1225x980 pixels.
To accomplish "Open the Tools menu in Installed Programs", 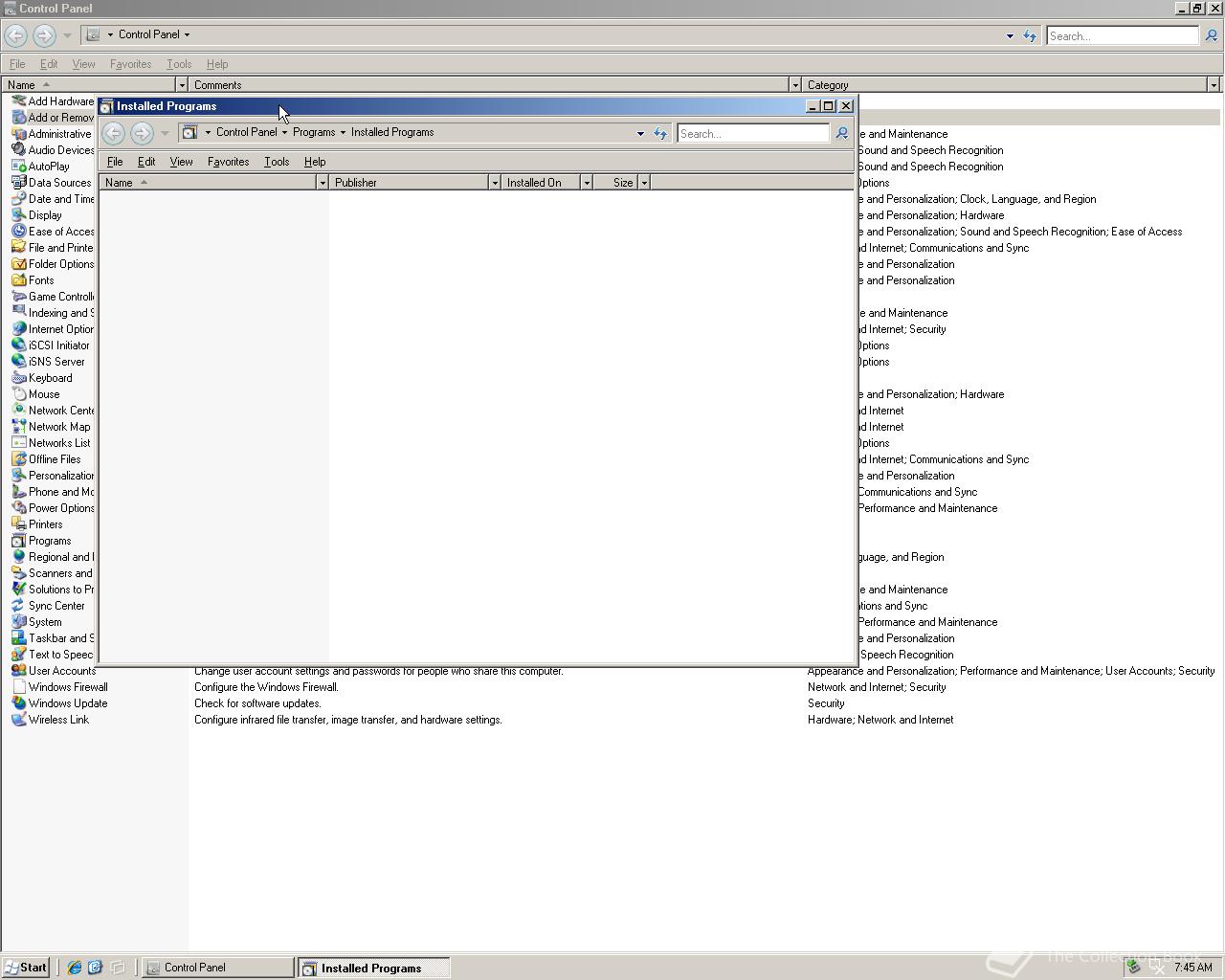I will [x=277, y=162].
